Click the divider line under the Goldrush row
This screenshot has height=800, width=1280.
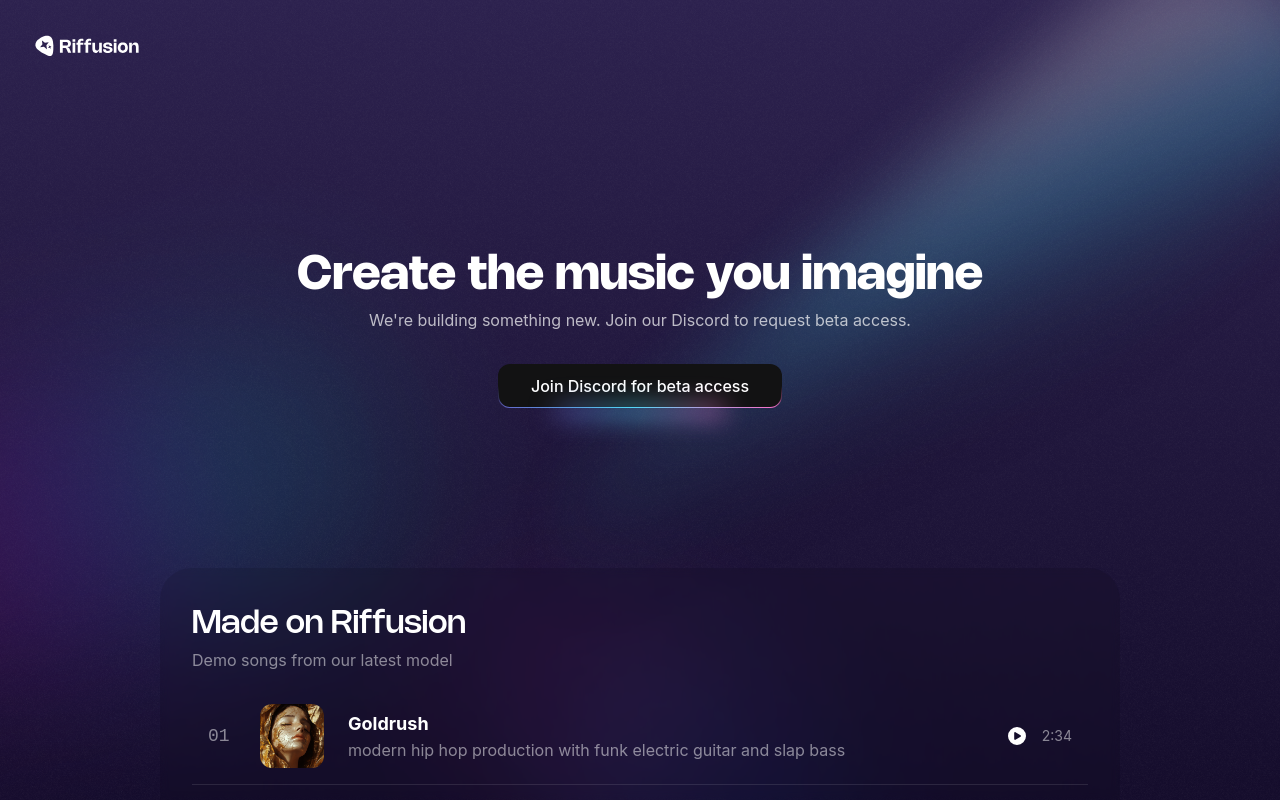tap(640, 785)
